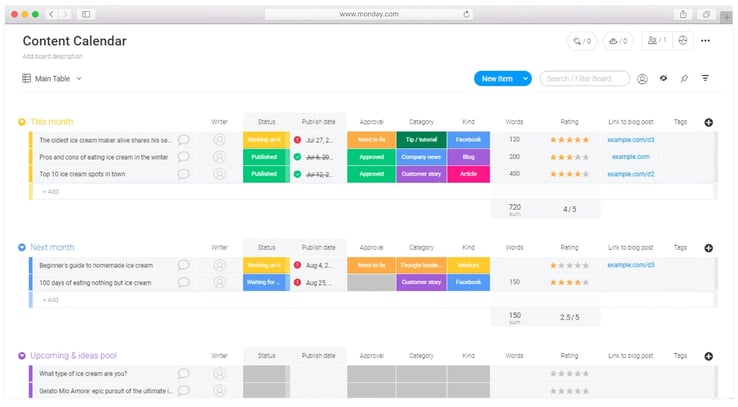Open the New Item dropdown arrow
Screen dimensions: 738x407
524,78
